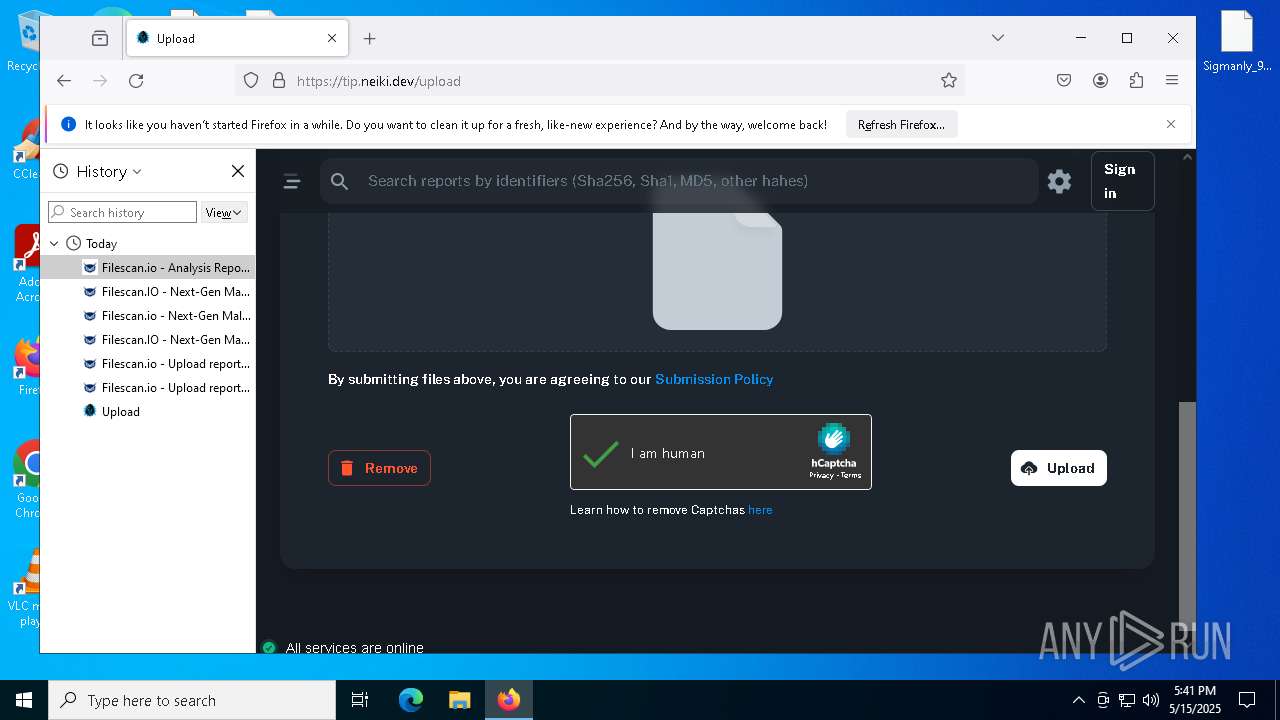Image resolution: width=1280 pixels, height=720 pixels.
Task: Show site security padlock info
Action: [279, 81]
